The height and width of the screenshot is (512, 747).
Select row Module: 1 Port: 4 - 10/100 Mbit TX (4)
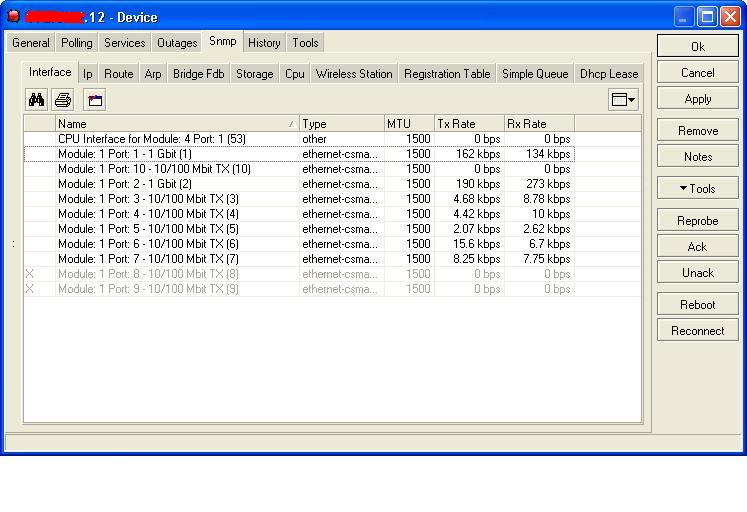click(299, 214)
